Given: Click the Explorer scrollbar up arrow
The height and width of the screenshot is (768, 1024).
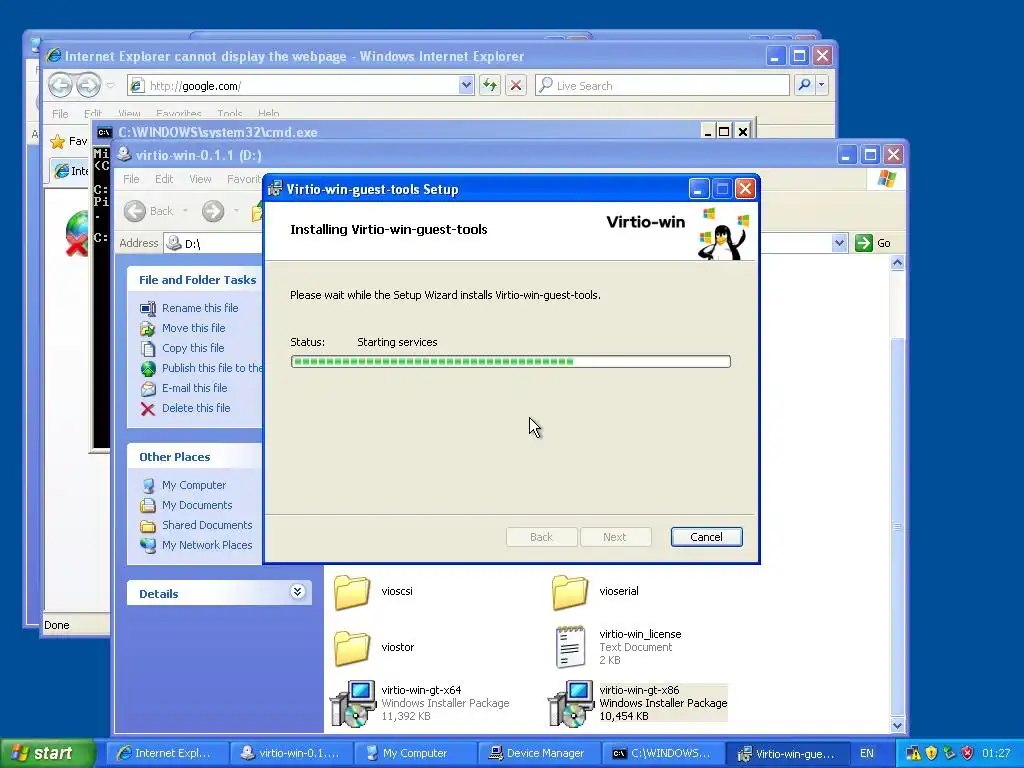Looking at the screenshot, I should (x=897, y=263).
